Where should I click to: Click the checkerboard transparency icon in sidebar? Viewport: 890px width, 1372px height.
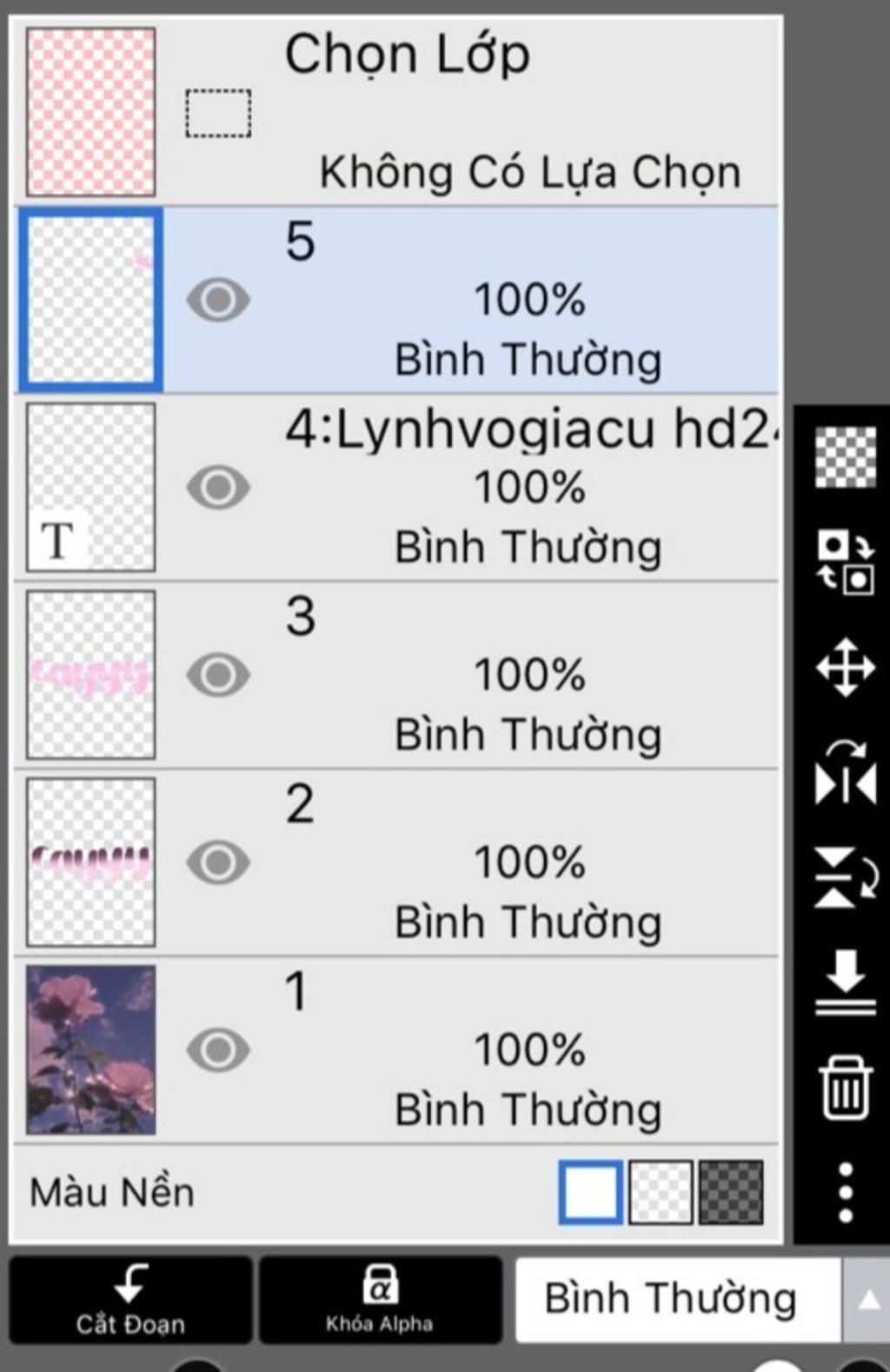click(845, 456)
